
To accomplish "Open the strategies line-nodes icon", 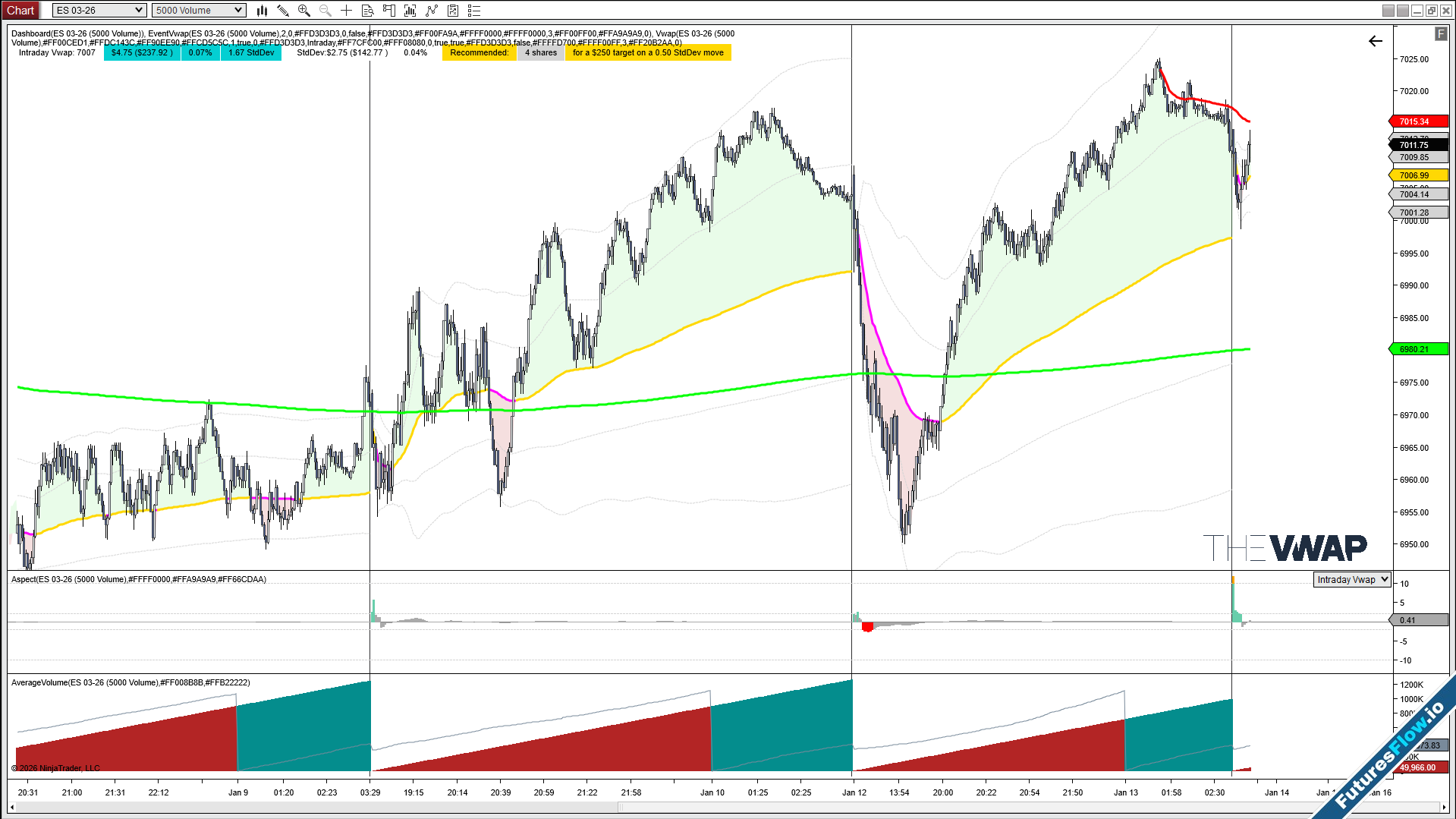I will point(432,11).
